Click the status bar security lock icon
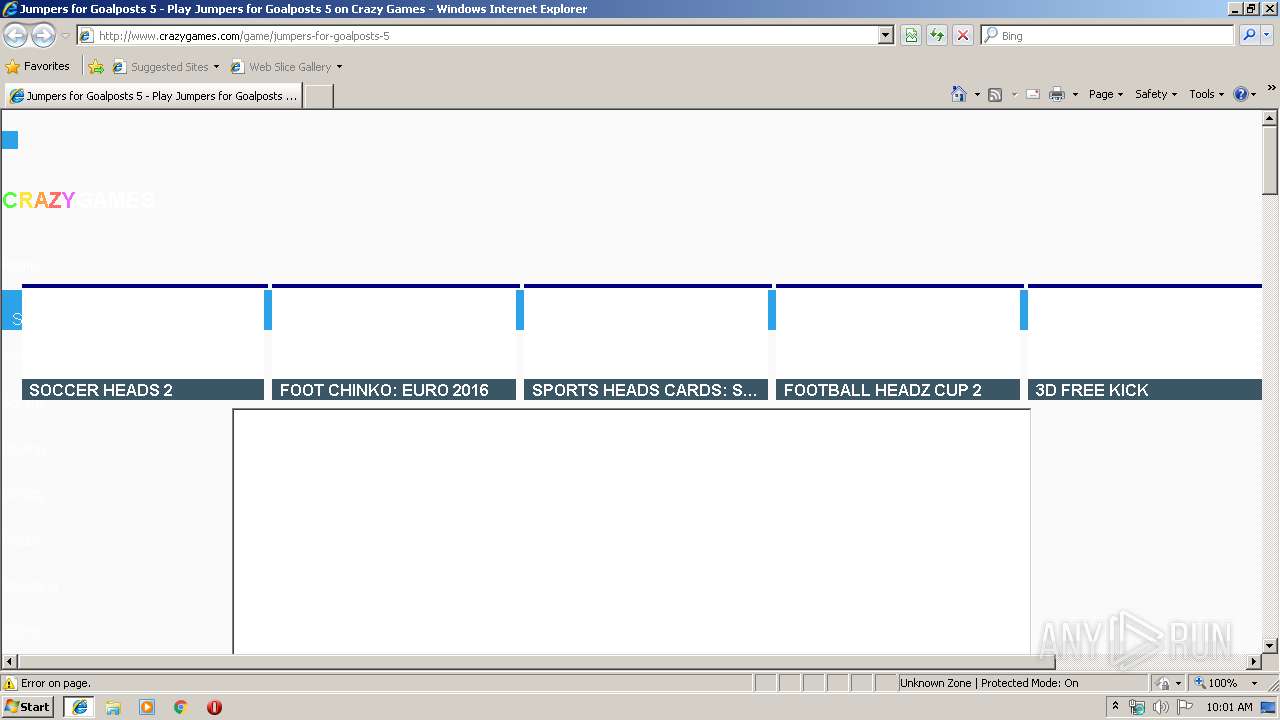The image size is (1280, 720). (x=1163, y=683)
